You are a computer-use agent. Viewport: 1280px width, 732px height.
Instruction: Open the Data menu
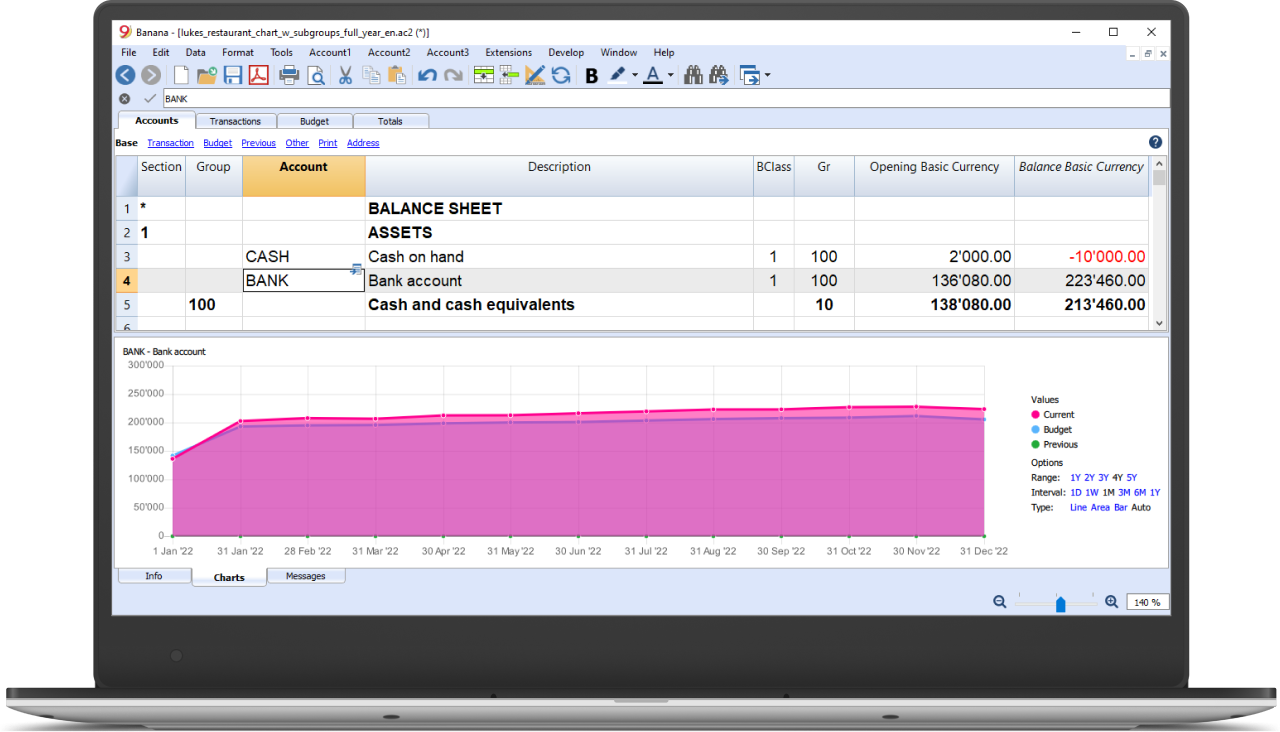click(x=196, y=52)
